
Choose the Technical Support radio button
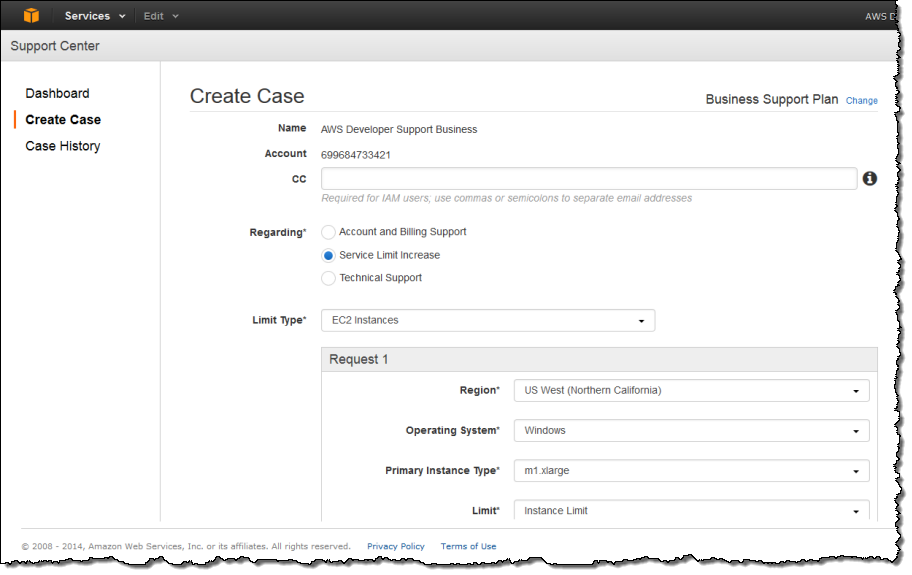(x=328, y=278)
